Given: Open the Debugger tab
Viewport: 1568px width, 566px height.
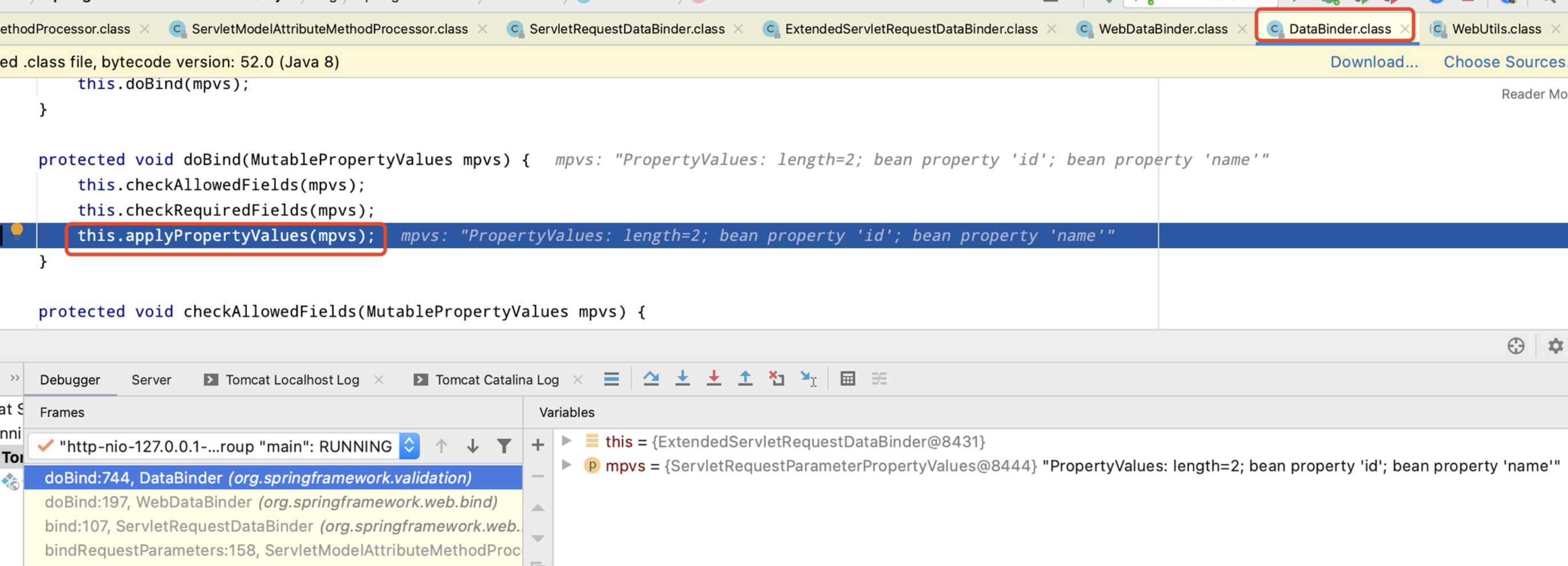Looking at the screenshot, I should (70, 379).
